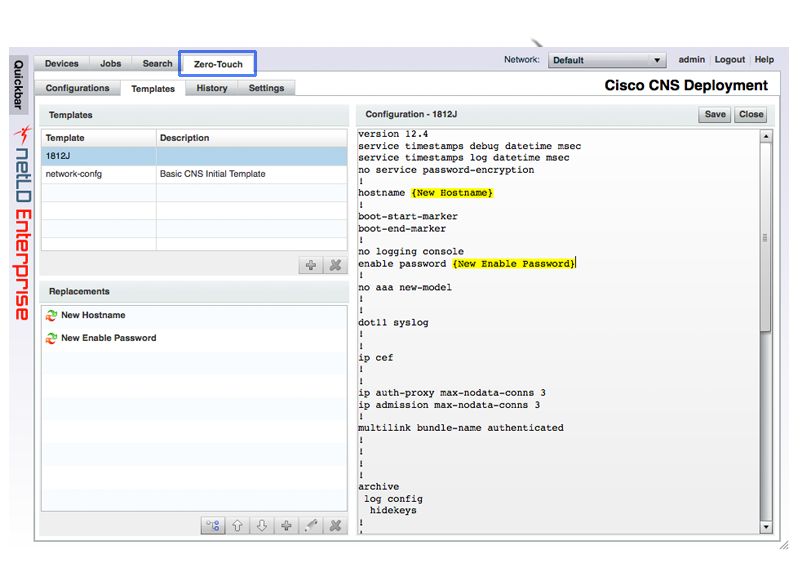
Task: Click 'no service password-encryption' line
Action: (446, 170)
